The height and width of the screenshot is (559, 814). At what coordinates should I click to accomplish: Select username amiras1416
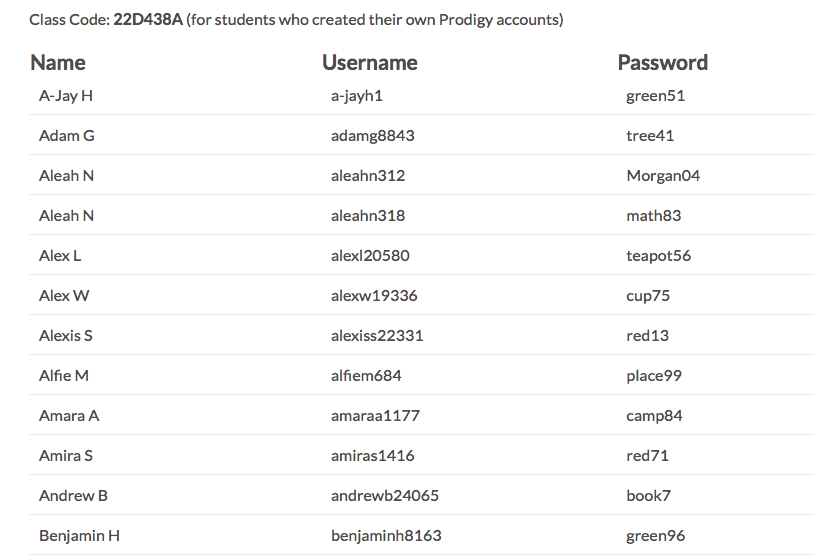point(372,456)
